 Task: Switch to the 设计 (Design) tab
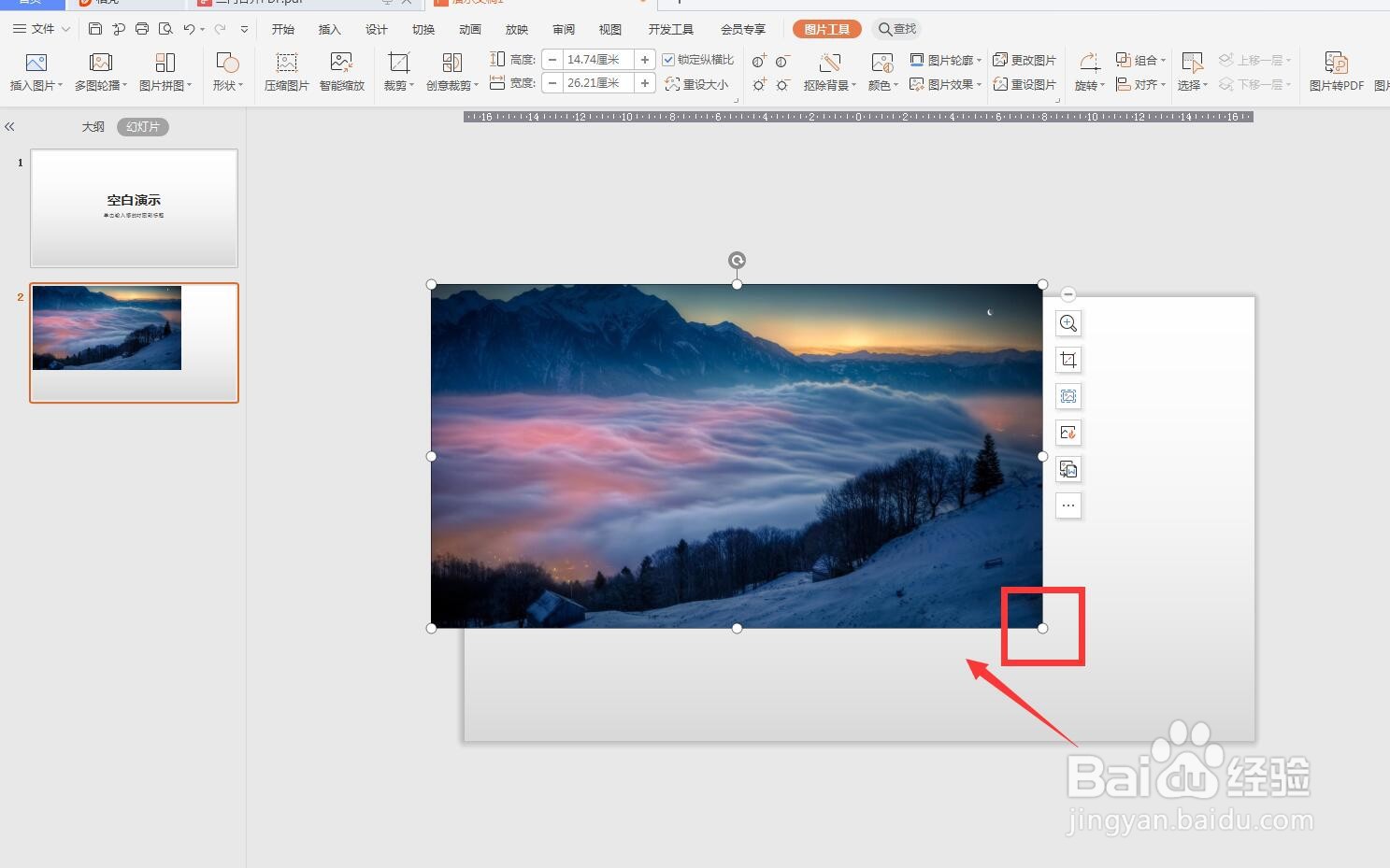[377, 30]
